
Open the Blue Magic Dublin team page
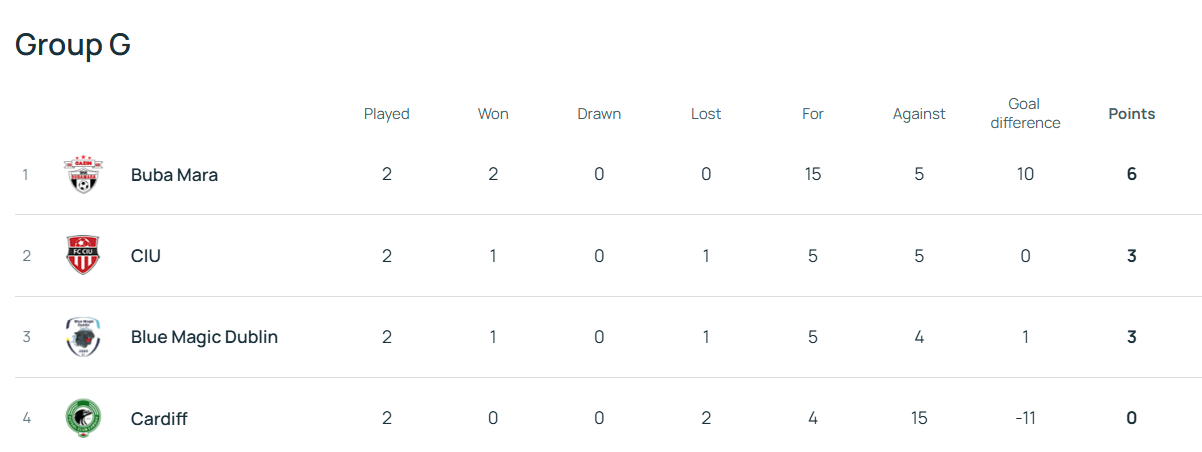(x=204, y=337)
